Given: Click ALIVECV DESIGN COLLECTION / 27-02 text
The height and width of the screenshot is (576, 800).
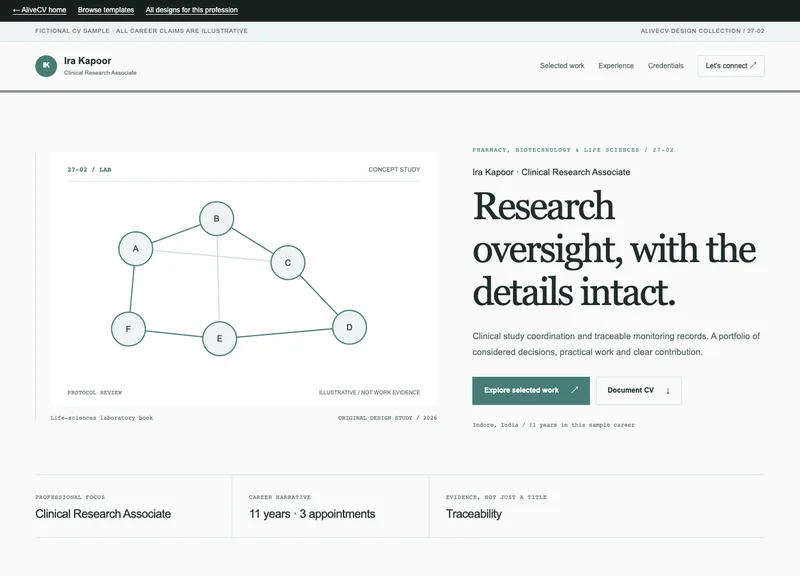Looking at the screenshot, I should (x=703, y=31).
